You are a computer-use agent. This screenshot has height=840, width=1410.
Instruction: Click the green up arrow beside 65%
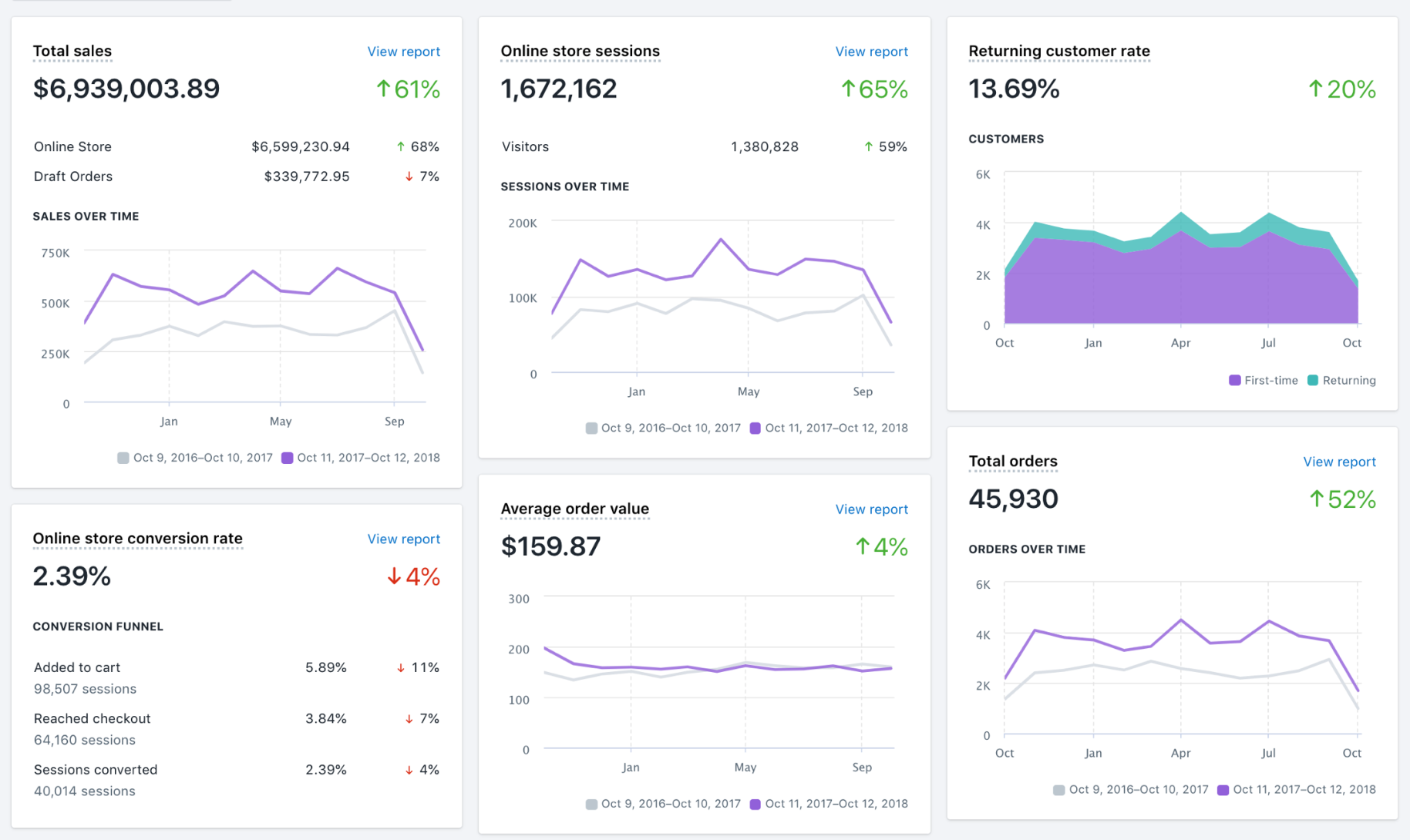coord(847,89)
